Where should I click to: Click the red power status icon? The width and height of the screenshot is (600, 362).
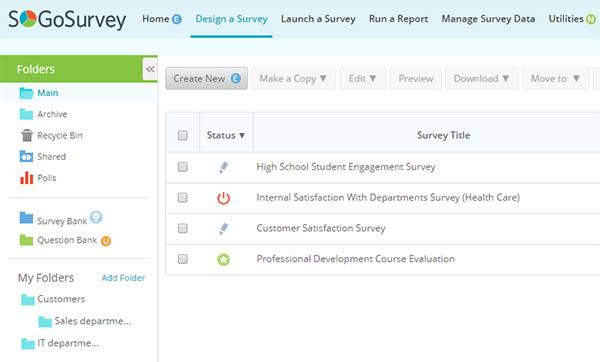[x=223, y=198]
